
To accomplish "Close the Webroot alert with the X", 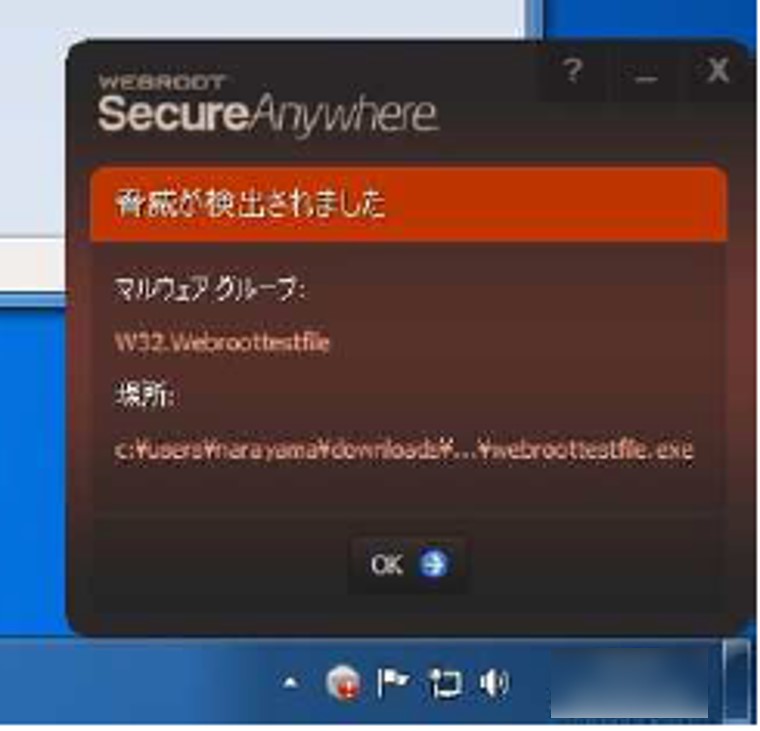I will pos(718,71).
